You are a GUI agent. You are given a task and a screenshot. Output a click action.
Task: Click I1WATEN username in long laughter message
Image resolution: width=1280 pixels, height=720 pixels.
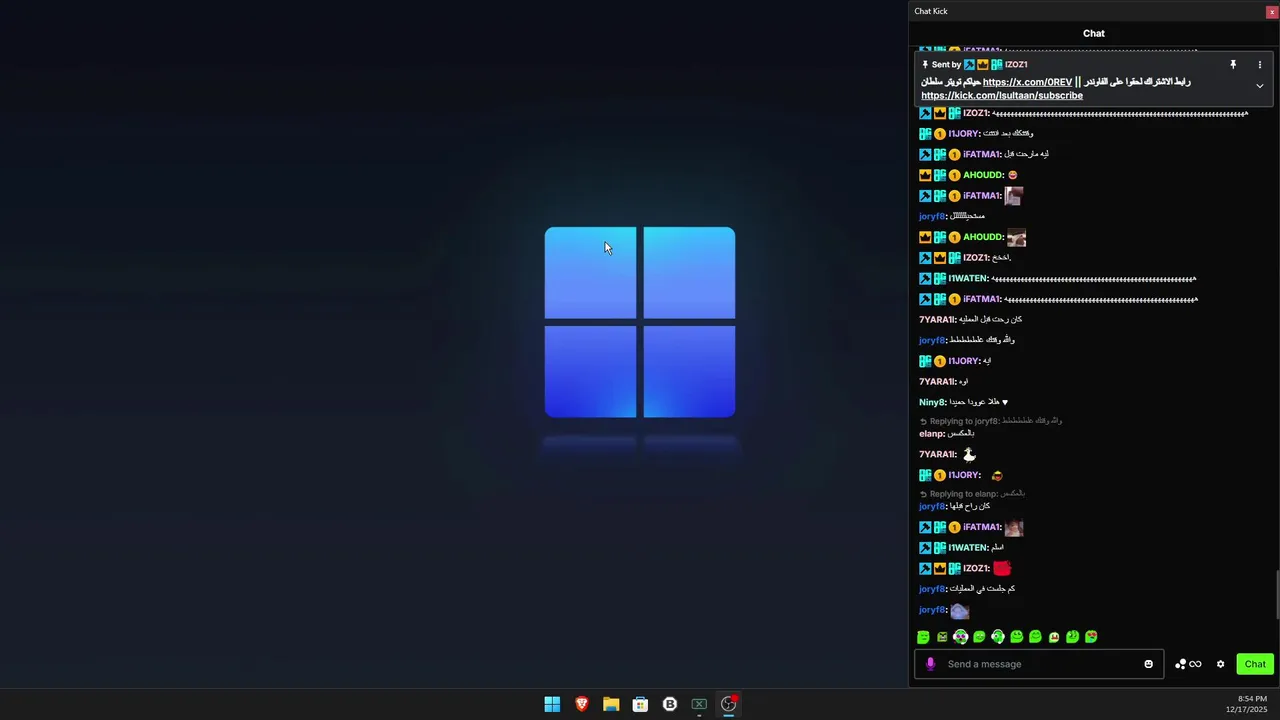(x=968, y=278)
